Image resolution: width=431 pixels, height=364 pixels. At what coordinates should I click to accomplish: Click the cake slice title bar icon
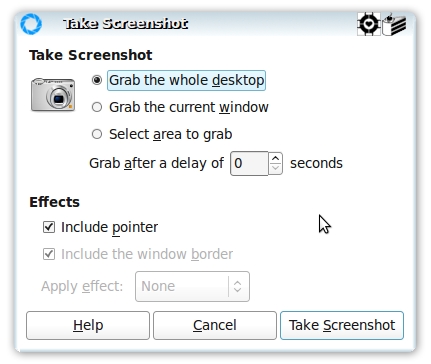[394, 24]
